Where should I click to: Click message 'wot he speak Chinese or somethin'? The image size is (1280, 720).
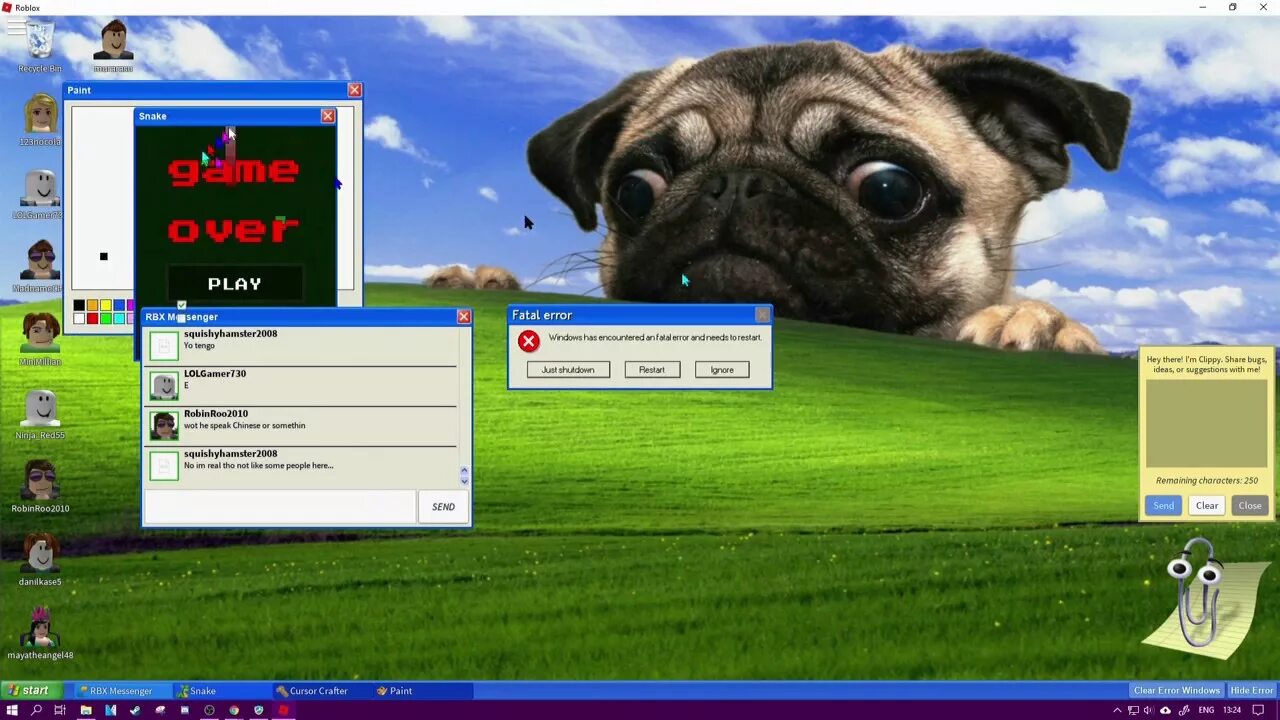(245, 426)
